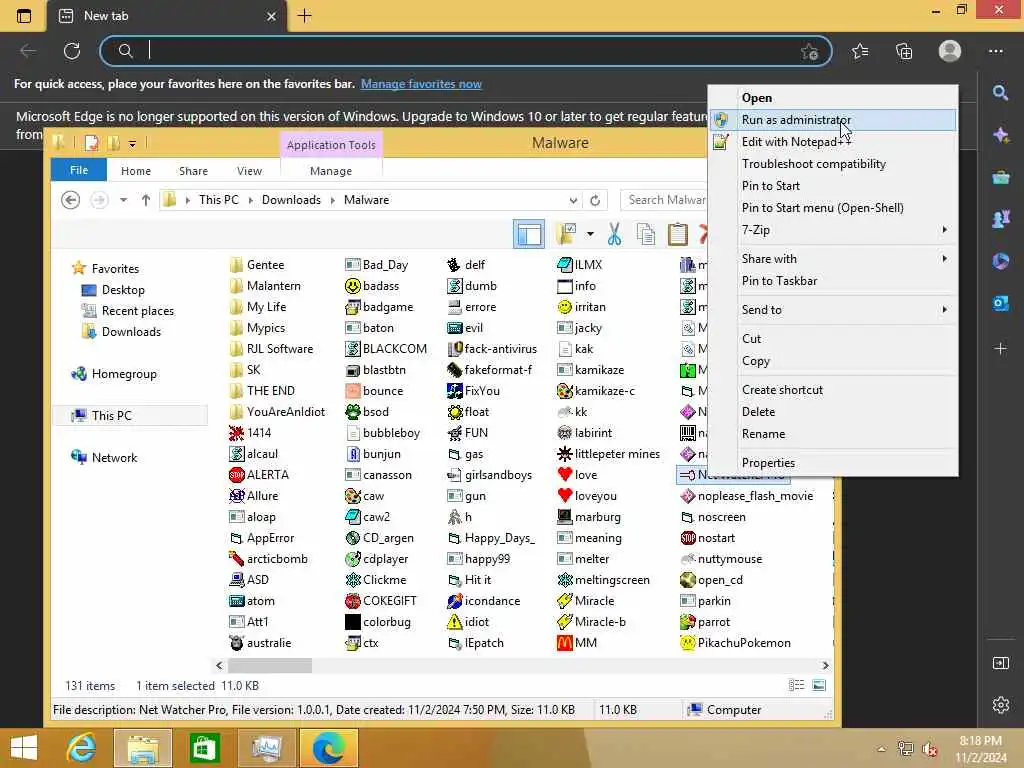Click the up one level arrow
Screen dimensions: 1024x768
[x=146, y=200]
